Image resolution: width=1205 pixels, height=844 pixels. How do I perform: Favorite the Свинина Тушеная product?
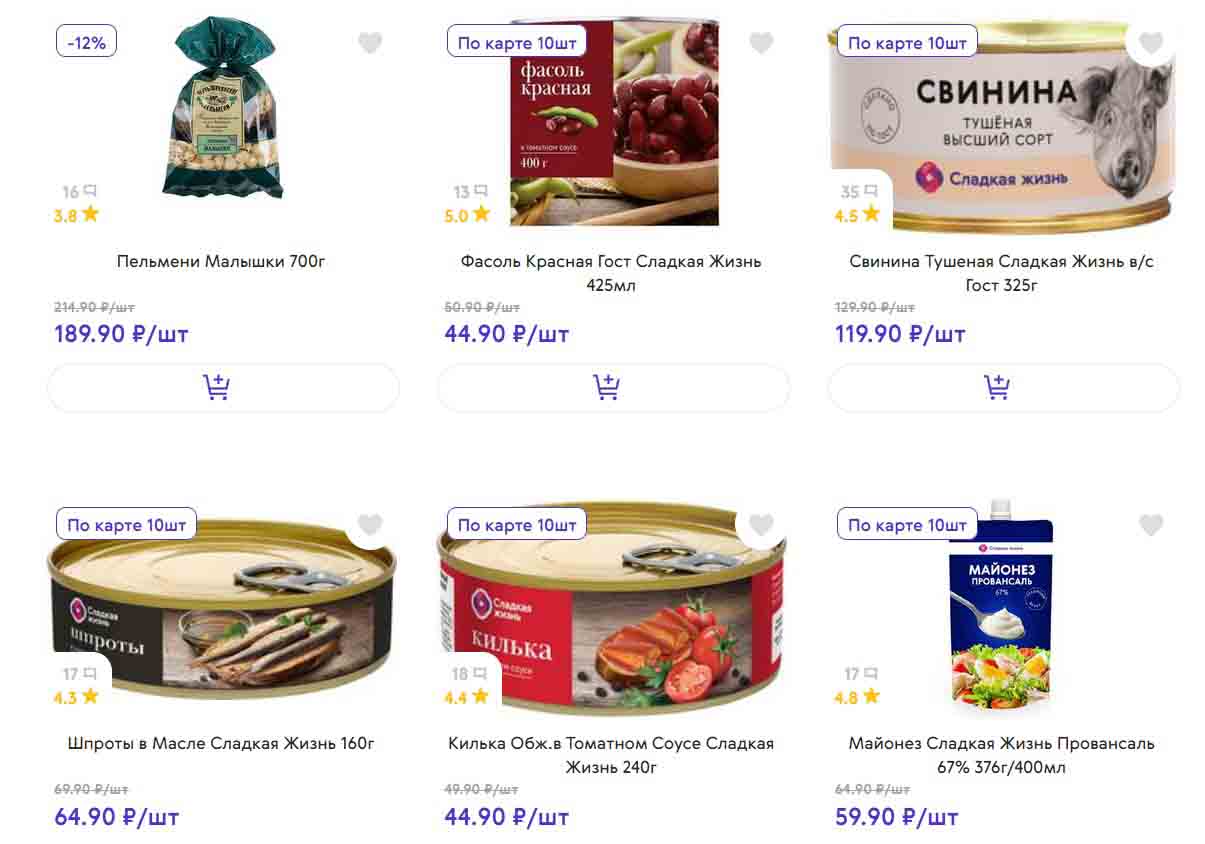click(x=1151, y=43)
